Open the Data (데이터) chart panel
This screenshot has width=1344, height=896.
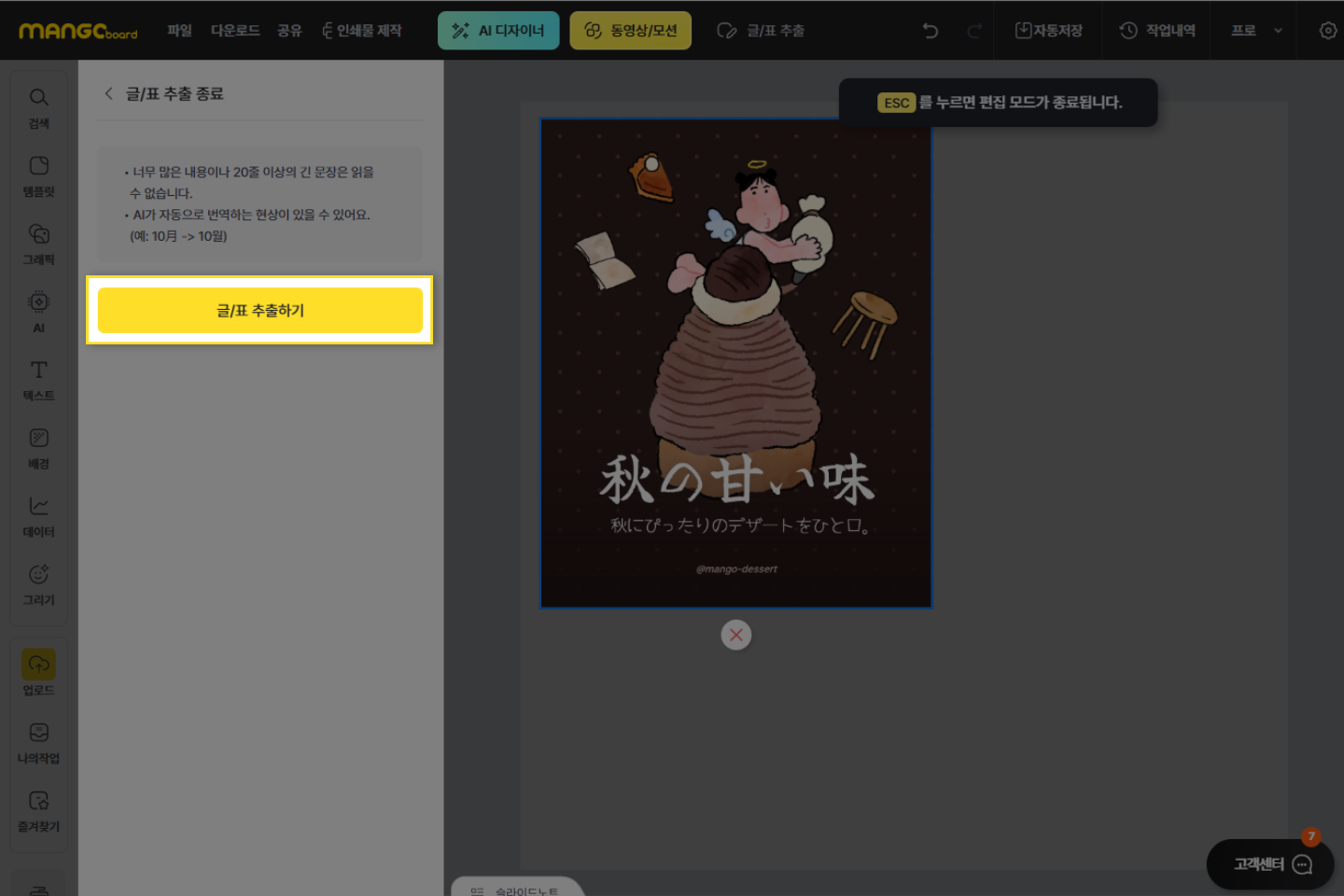38,515
